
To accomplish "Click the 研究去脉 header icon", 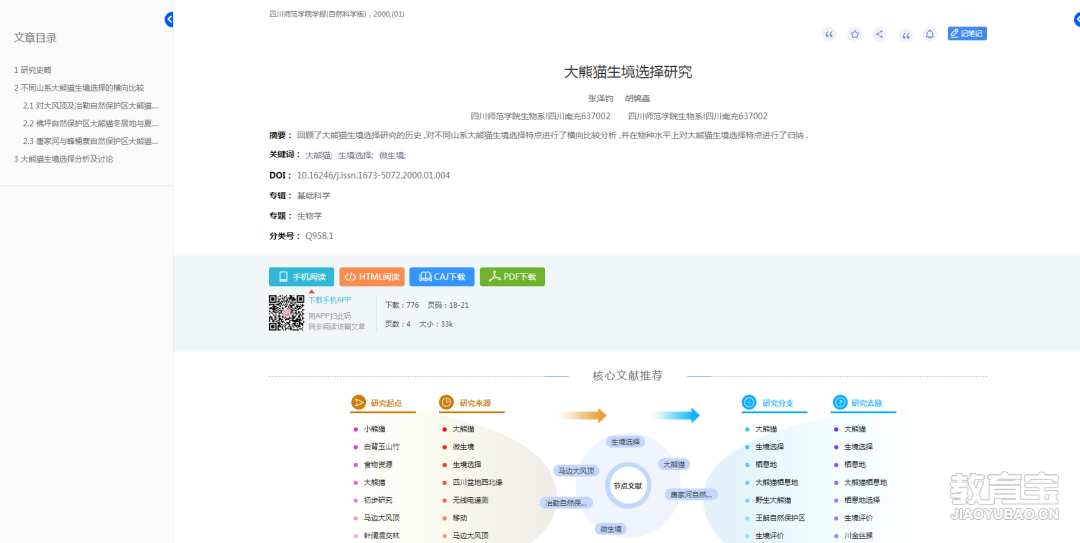I will tap(840, 402).
